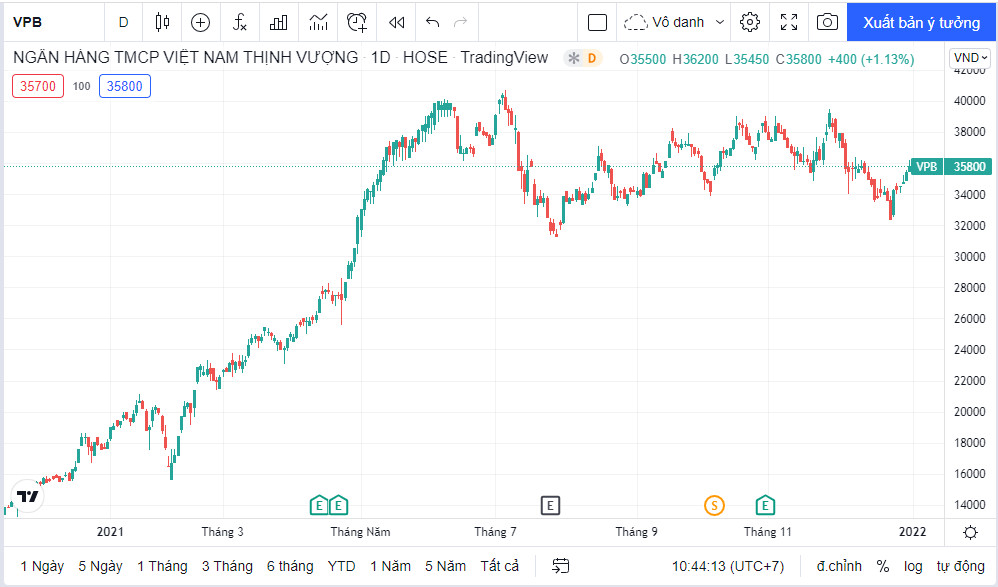Click the 100 quantity value
Screen dimensions: 998x587
(x=81, y=86)
